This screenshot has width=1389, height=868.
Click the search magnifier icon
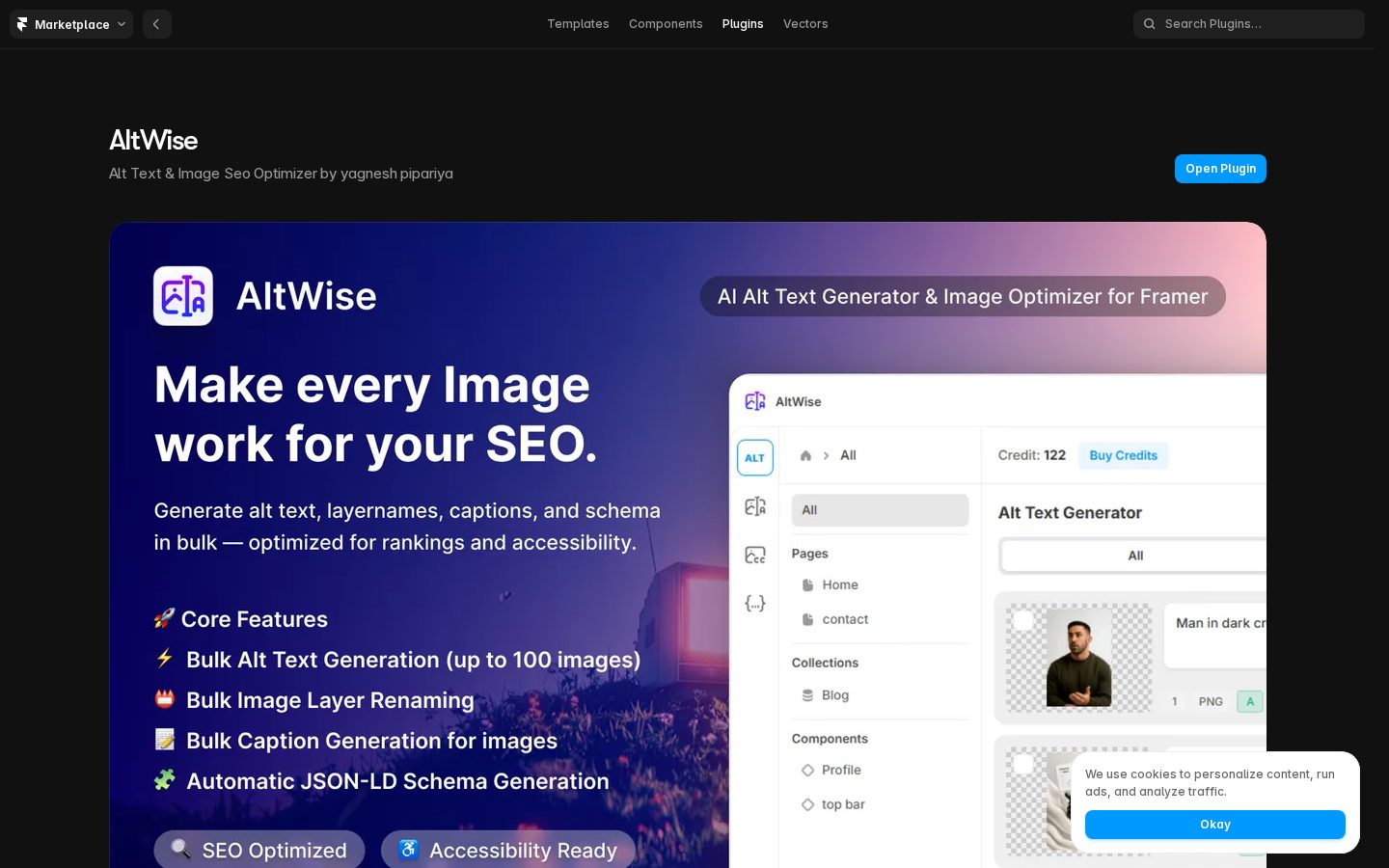tap(1150, 24)
